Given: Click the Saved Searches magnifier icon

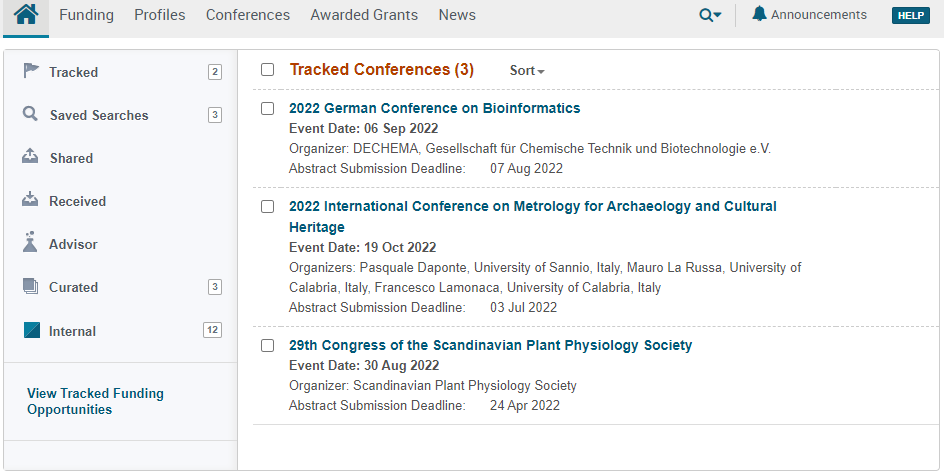Looking at the screenshot, I should click(31, 114).
